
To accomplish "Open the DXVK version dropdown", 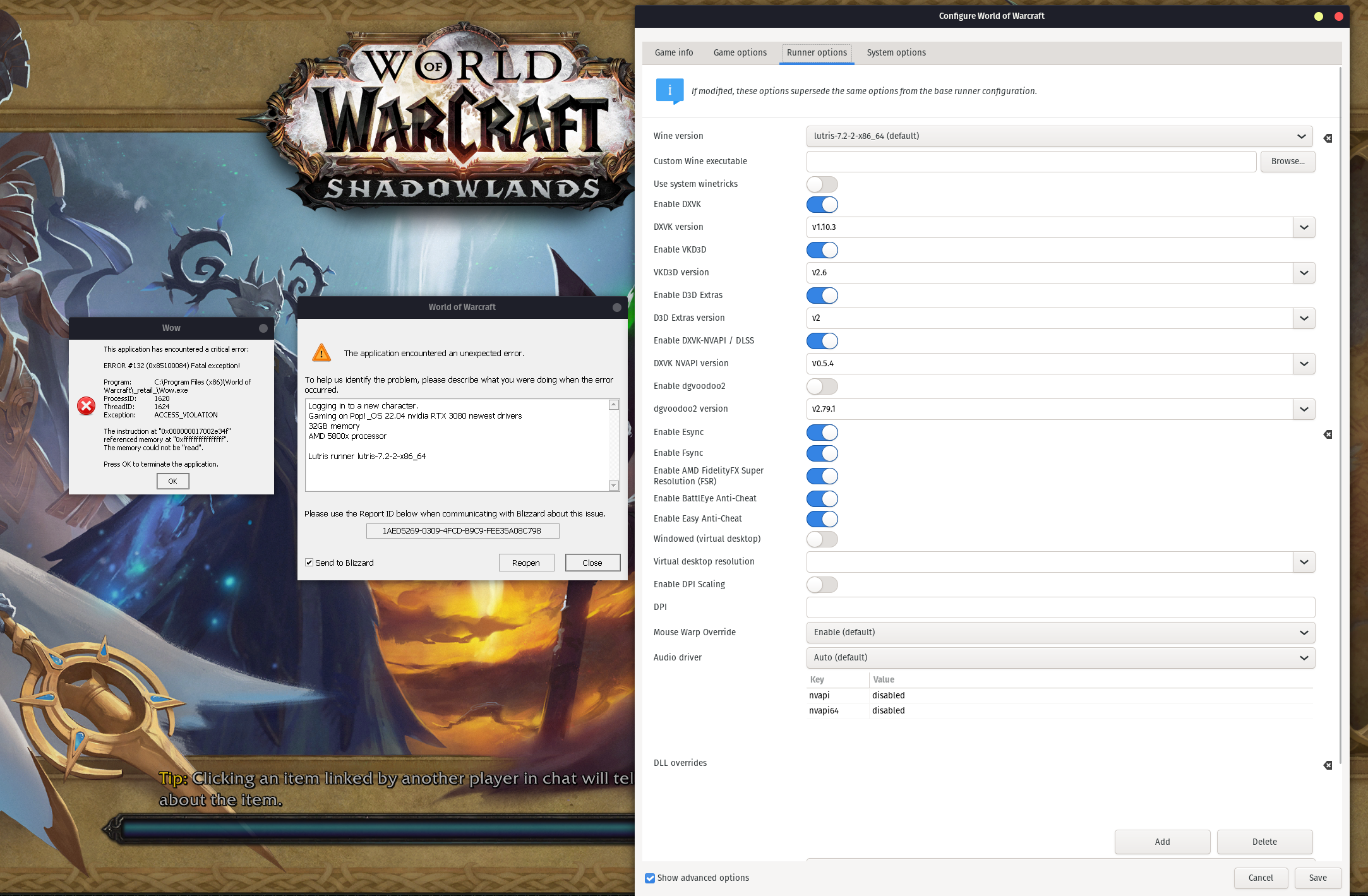I will tap(1304, 227).
